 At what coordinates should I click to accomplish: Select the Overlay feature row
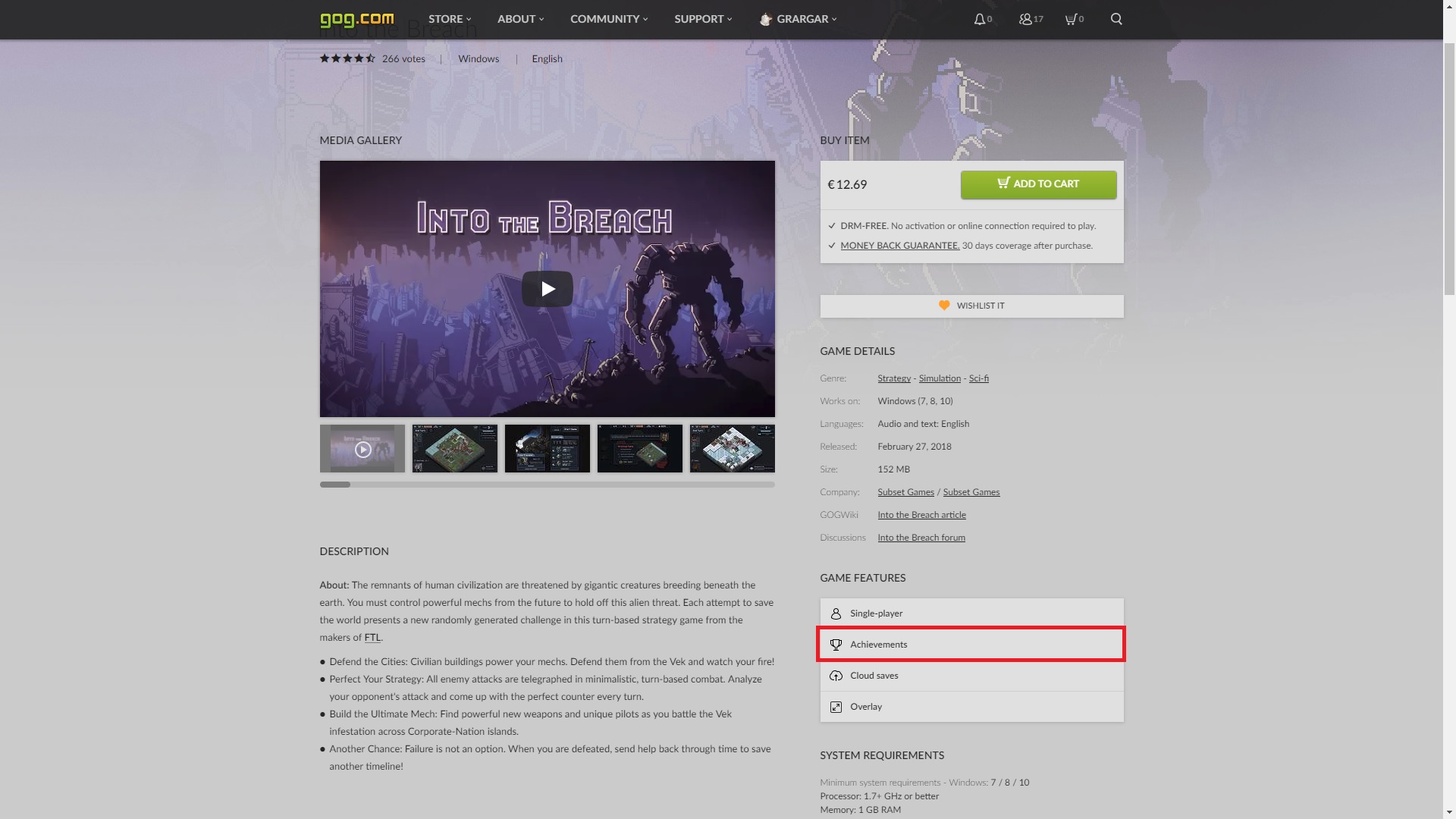971,707
